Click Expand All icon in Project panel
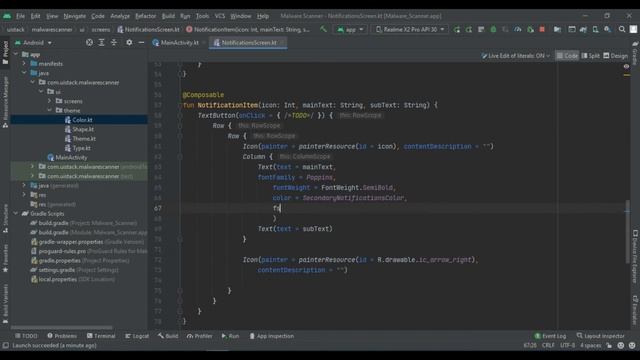 [101, 42]
